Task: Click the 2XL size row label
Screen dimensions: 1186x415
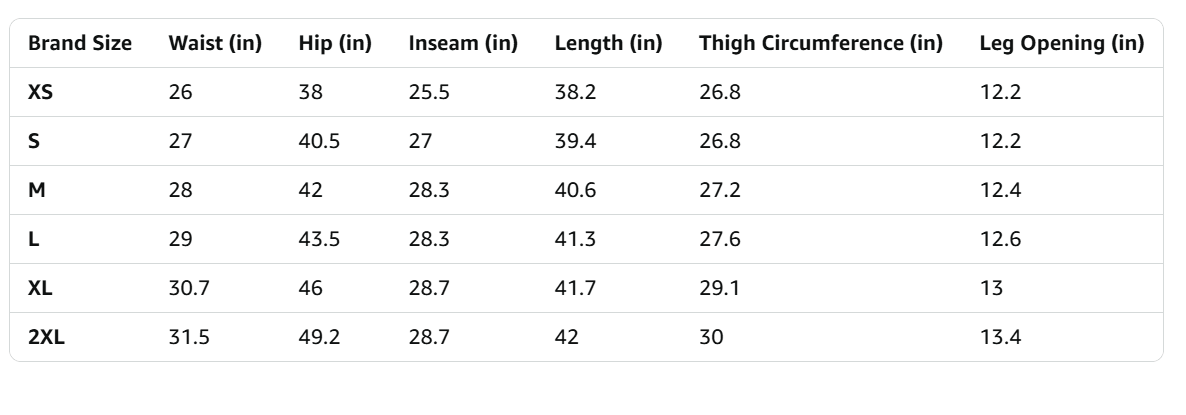Action: point(46,337)
